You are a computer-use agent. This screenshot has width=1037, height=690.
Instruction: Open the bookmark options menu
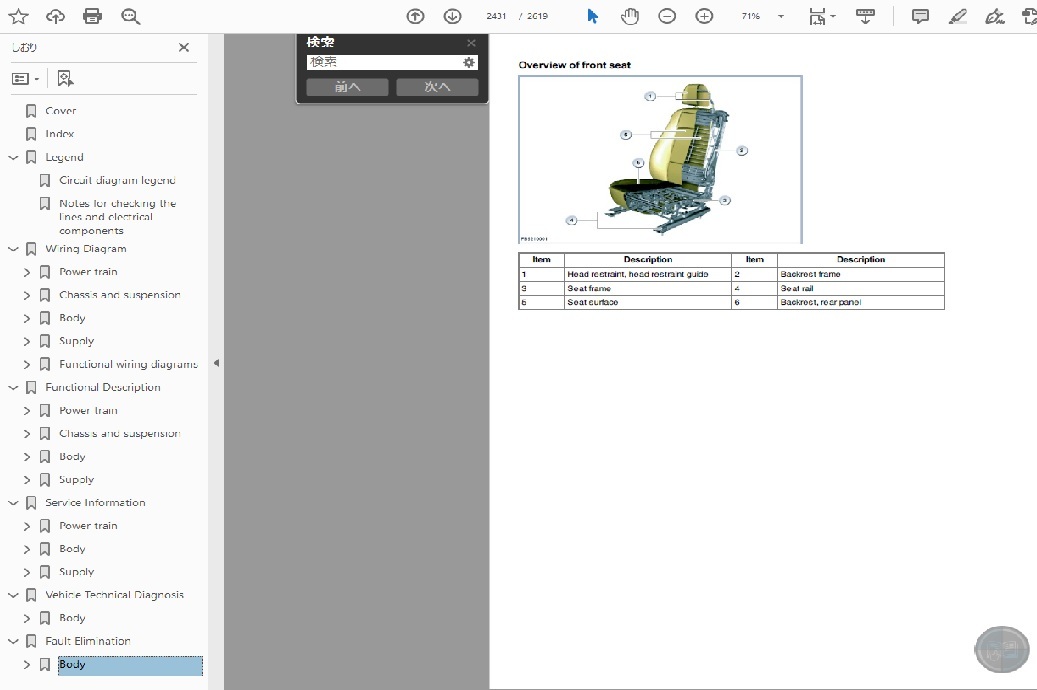coord(26,79)
